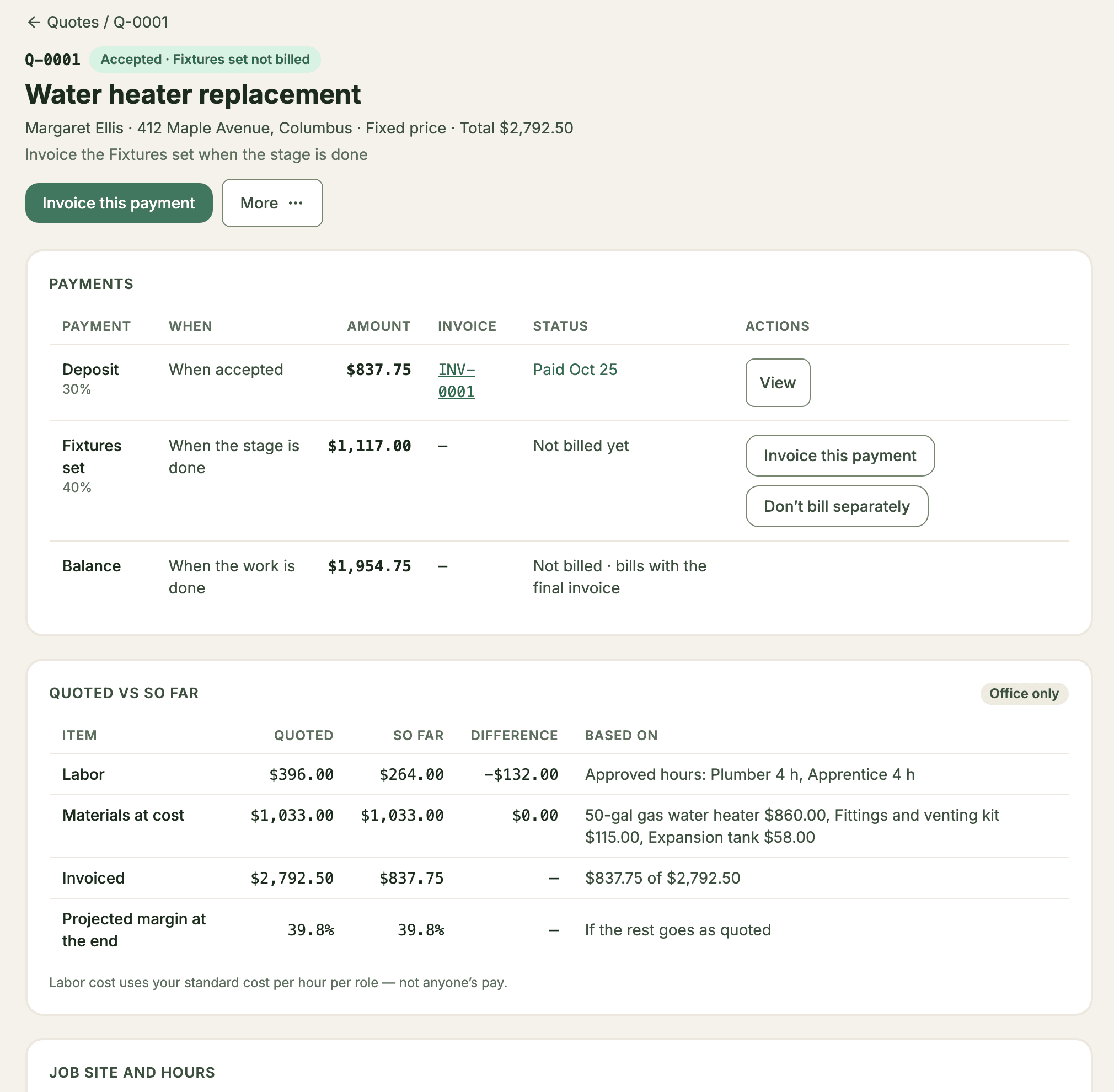Screen dimensions: 1114x1092
Task: Click the Balance payment name
Action: (92, 566)
